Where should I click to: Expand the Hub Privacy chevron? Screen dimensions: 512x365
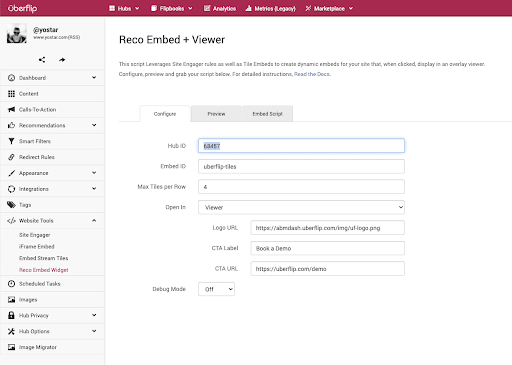coord(94,315)
